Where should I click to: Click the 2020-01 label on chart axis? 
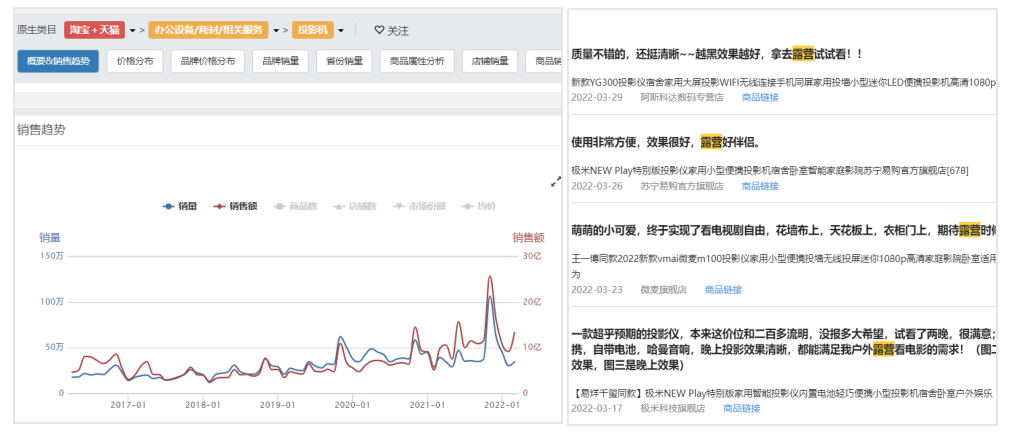point(353,405)
